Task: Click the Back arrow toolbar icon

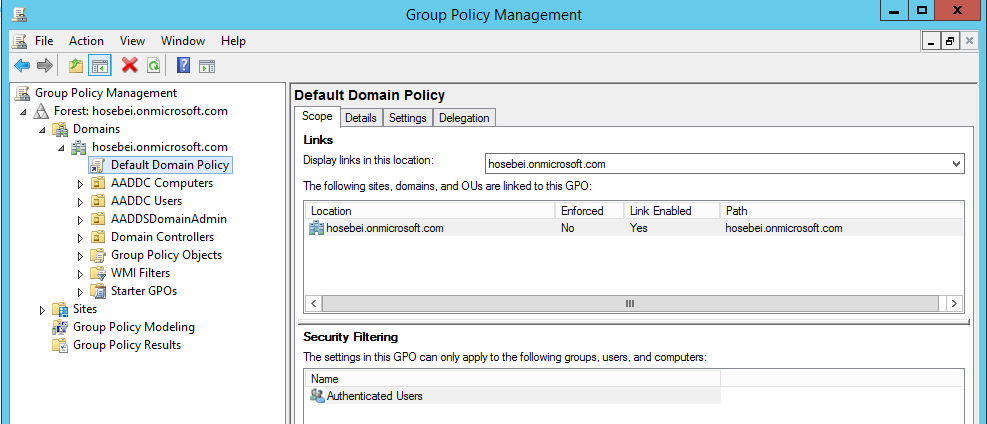Action: click(x=22, y=65)
